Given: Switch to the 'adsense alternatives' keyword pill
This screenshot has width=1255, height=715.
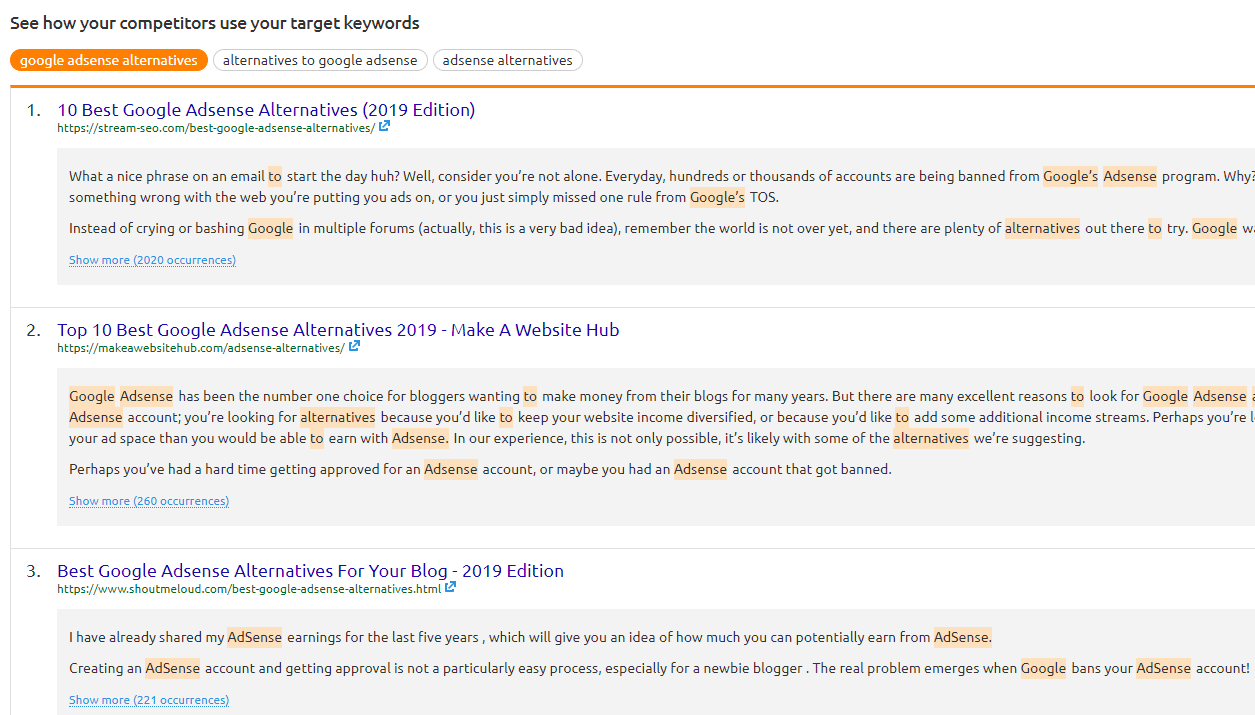Looking at the screenshot, I should [507, 60].
